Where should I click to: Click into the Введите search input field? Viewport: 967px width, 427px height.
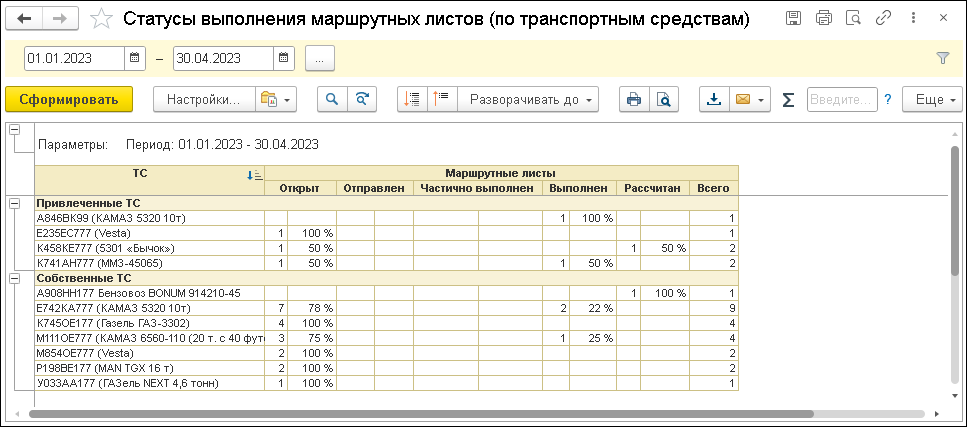(x=840, y=99)
